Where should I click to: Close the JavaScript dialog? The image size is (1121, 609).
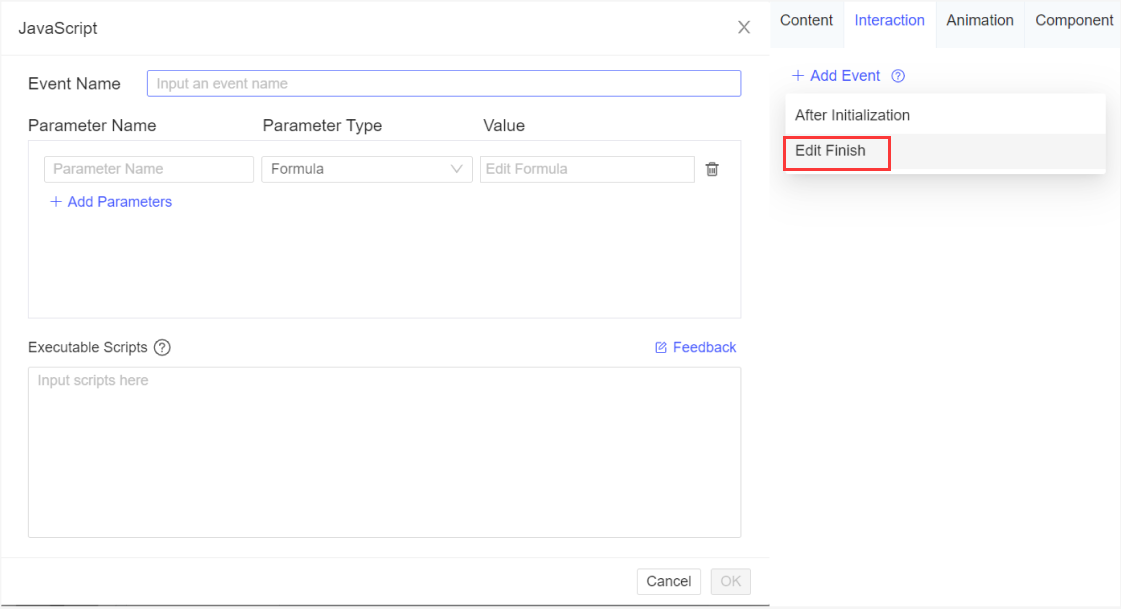coord(744,27)
